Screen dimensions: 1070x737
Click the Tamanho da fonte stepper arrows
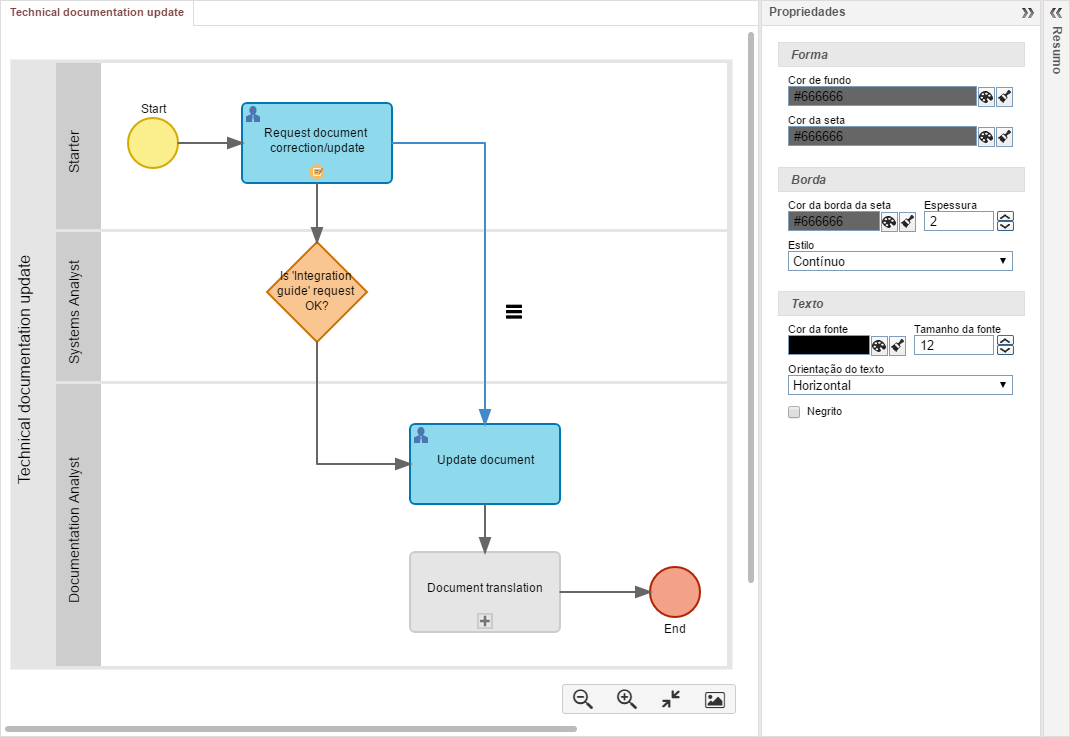tap(1005, 345)
